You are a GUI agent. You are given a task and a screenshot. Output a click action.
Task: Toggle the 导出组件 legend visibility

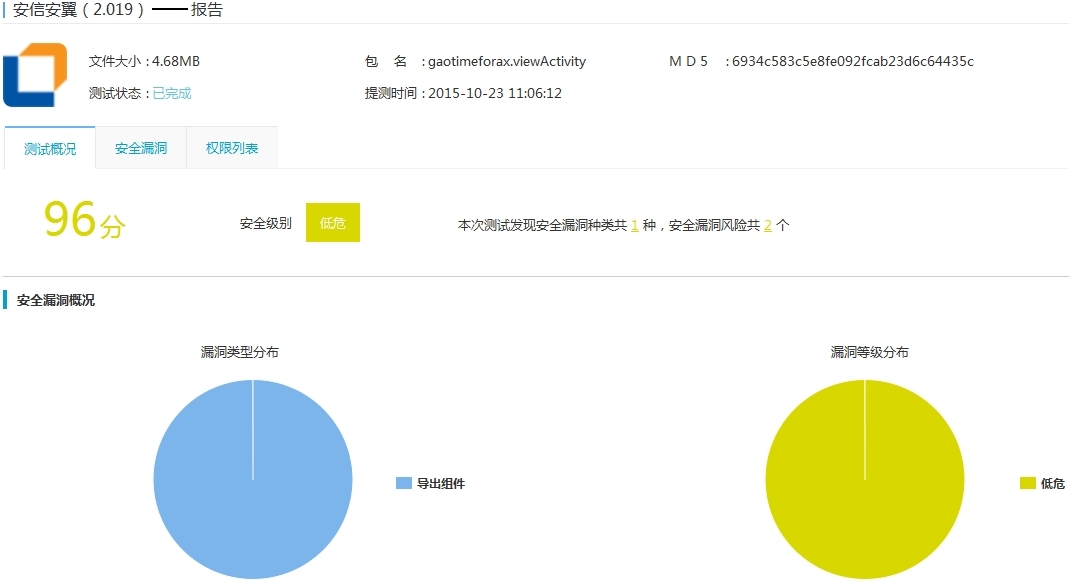tap(404, 481)
